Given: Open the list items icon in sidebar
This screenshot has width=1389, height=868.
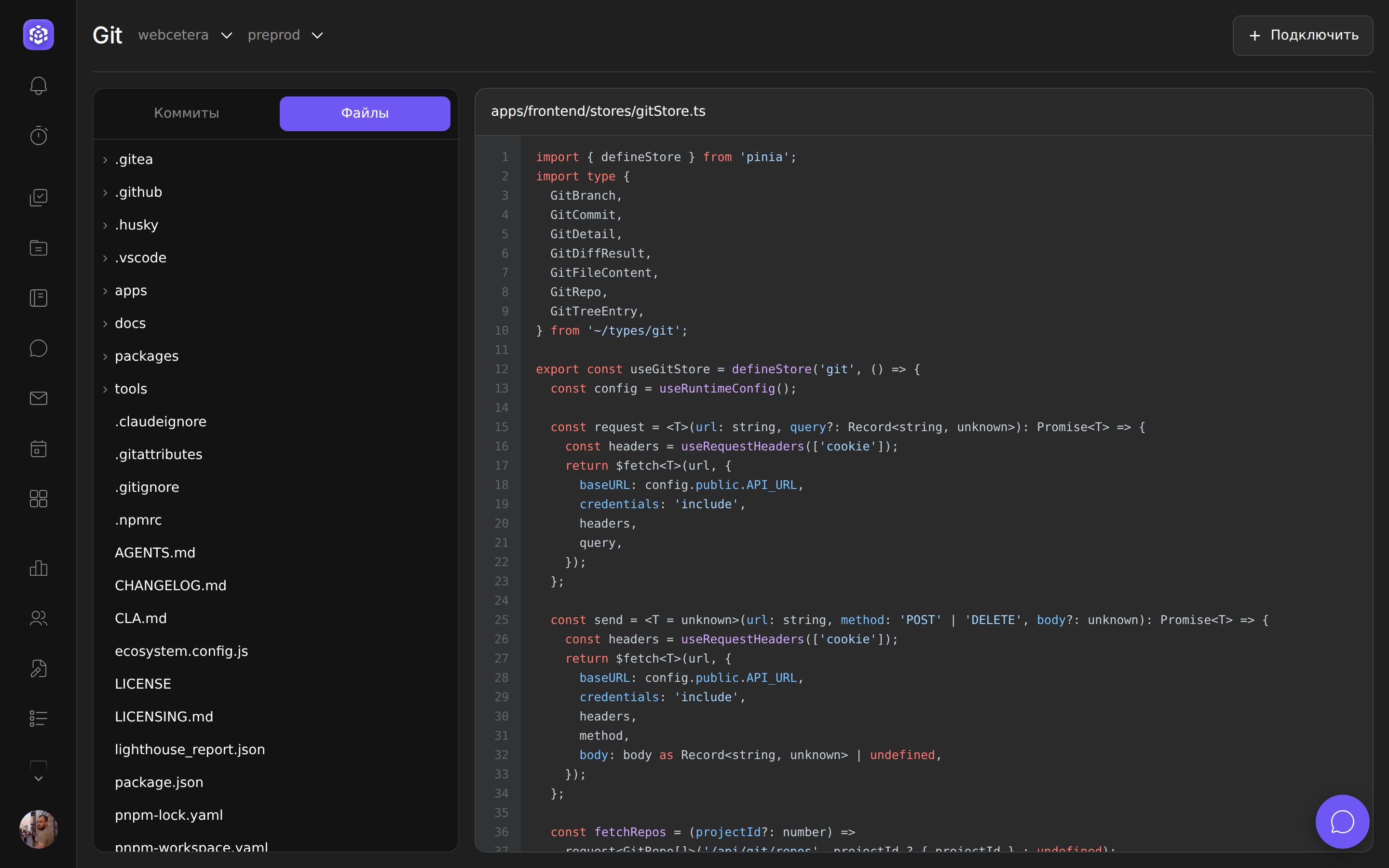Looking at the screenshot, I should 39,718.
